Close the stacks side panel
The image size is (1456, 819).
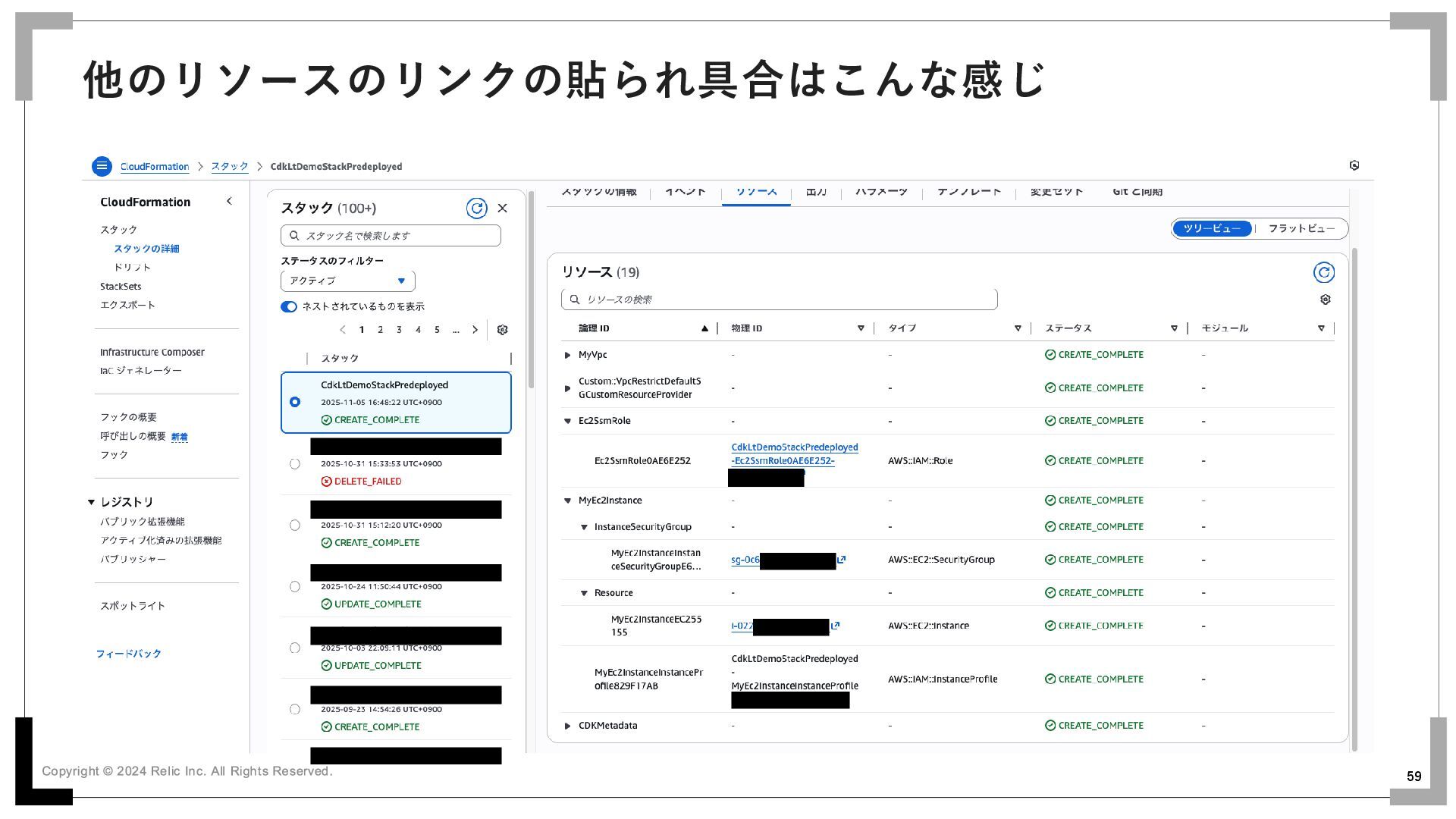[x=502, y=209]
